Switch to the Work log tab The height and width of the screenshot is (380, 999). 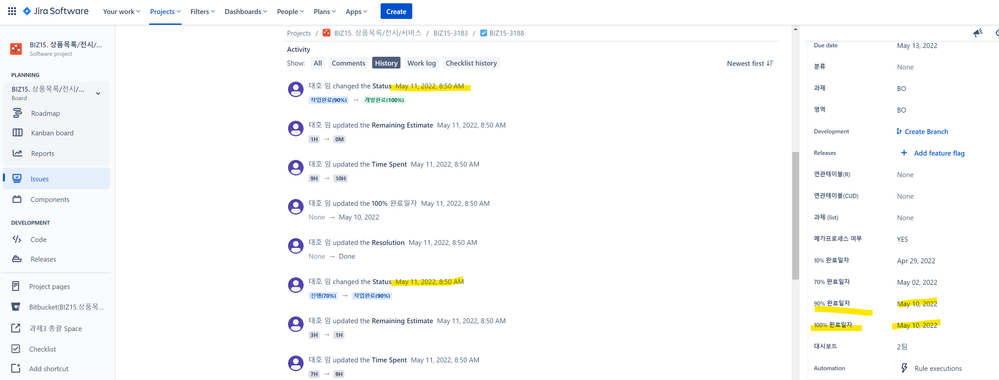pos(421,63)
